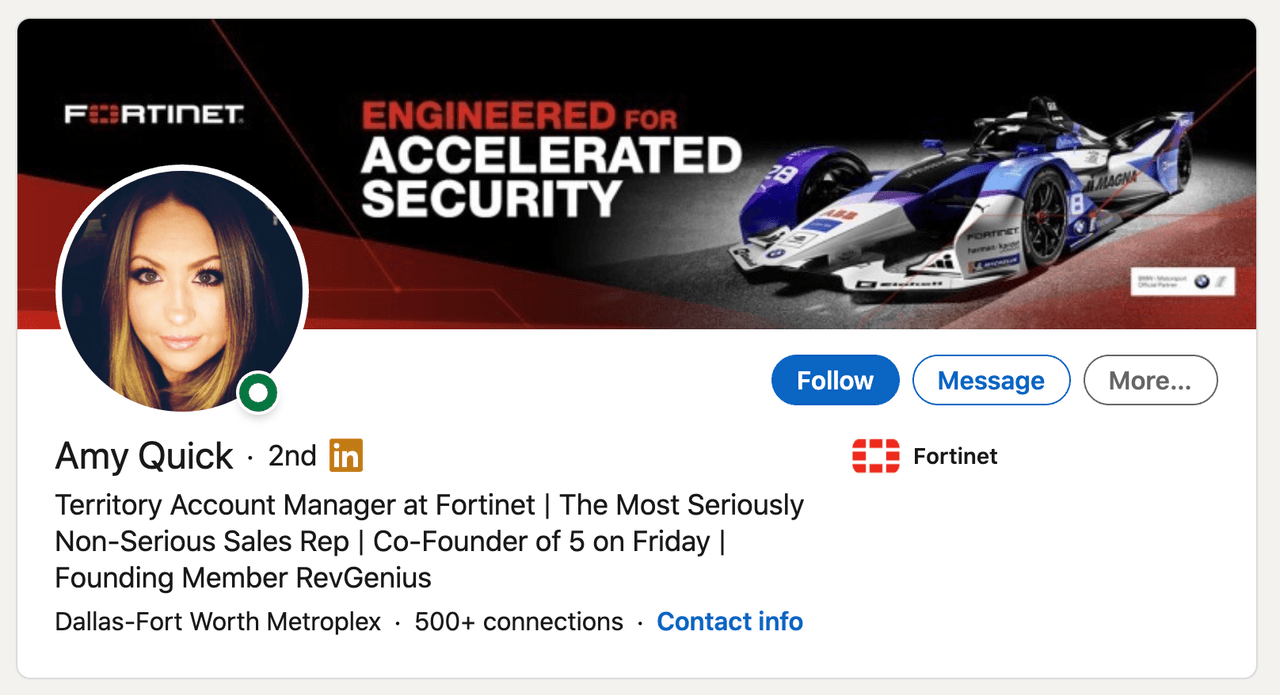Click the gold LinkedIn premium badge

click(346, 456)
